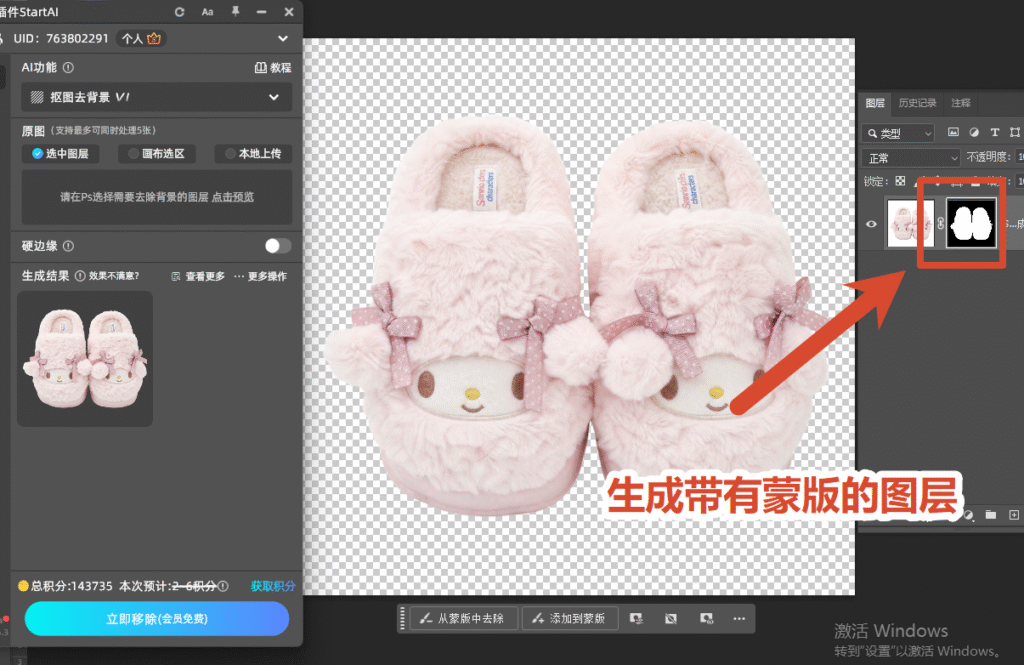Select the slippers layer thumbnail
Viewport: 1024px width, 665px height.
click(x=910, y=223)
